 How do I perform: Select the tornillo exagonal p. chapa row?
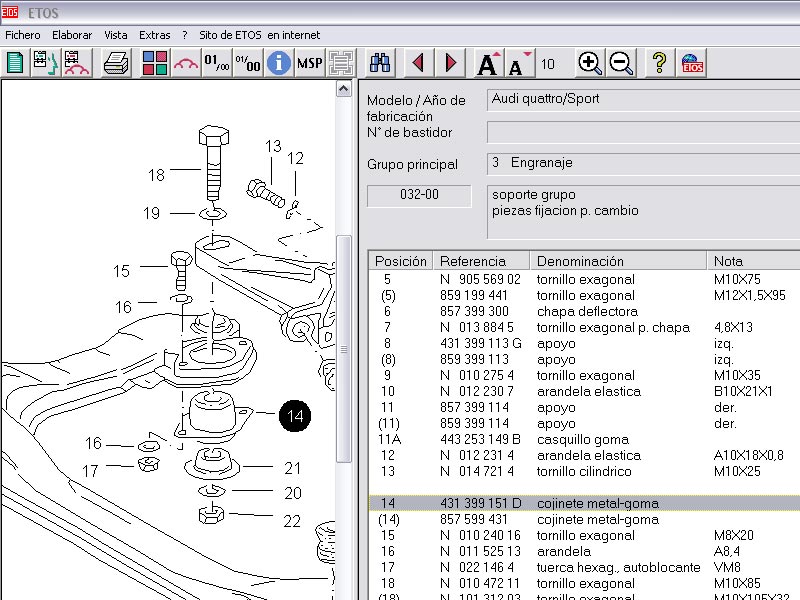pos(584,327)
